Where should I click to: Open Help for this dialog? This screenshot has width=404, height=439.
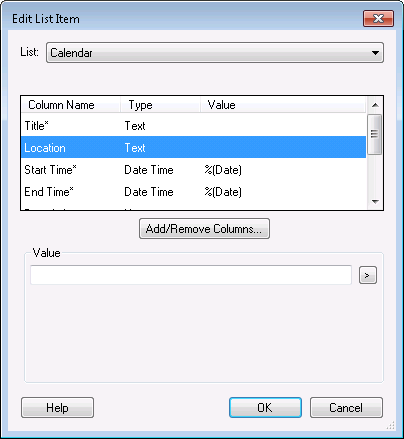[x=57, y=407]
